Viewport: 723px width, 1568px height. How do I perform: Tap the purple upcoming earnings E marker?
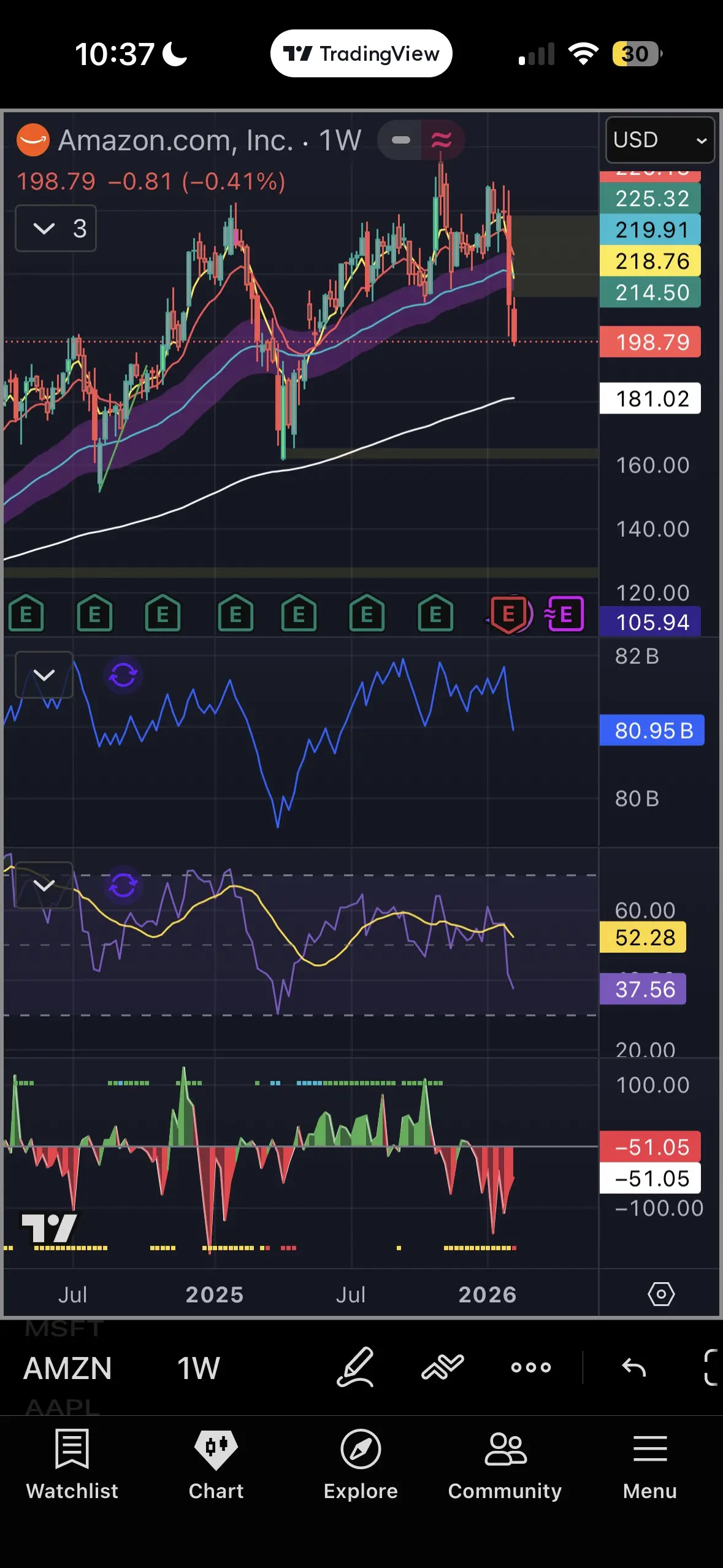565,614
